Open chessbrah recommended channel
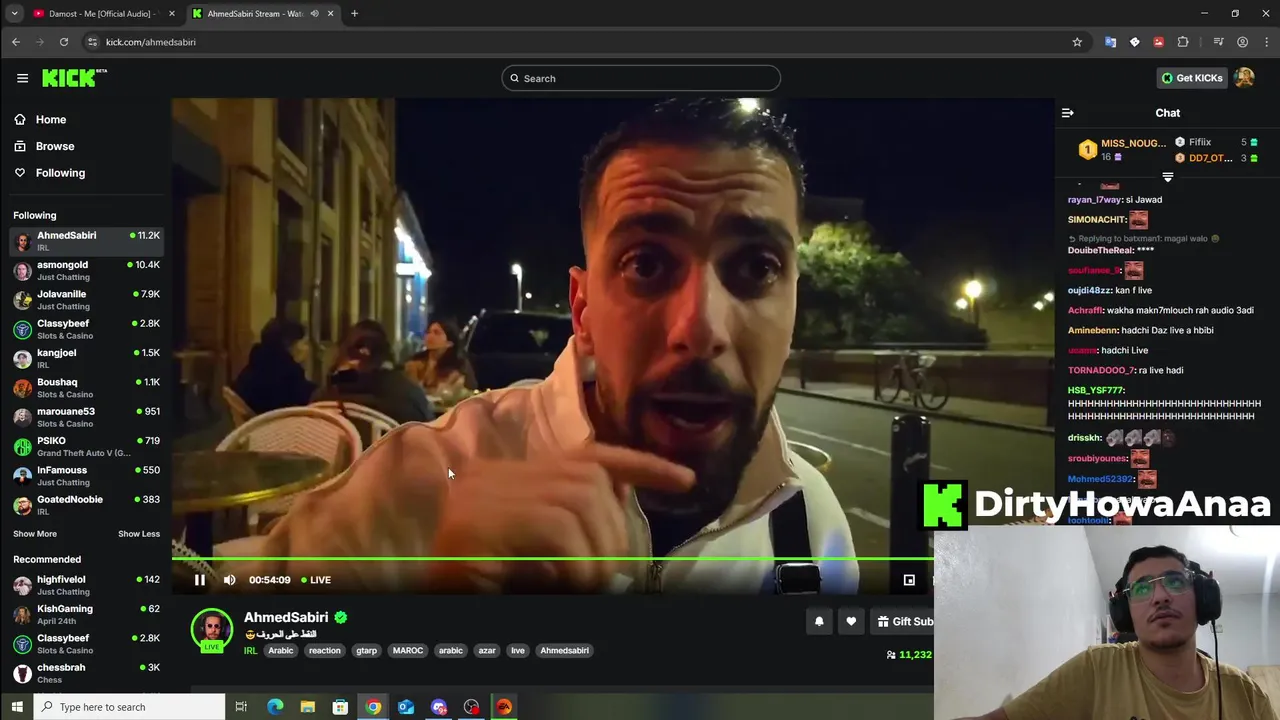Image resolution: width=1280 pixels, height=720 pixels. pos(86,673)
